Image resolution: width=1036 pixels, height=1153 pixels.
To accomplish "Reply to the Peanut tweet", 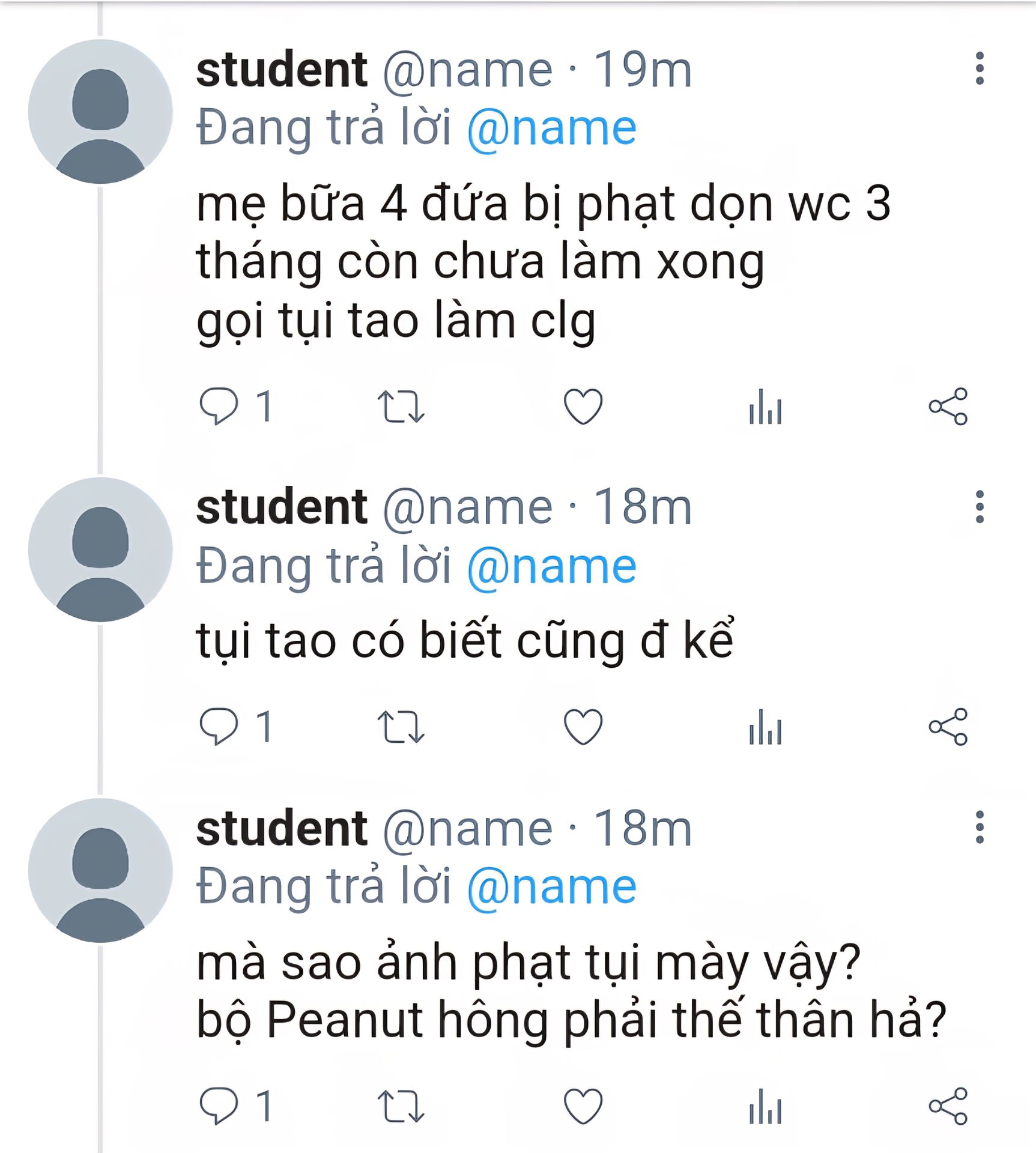I will (x=219, y=1106).
